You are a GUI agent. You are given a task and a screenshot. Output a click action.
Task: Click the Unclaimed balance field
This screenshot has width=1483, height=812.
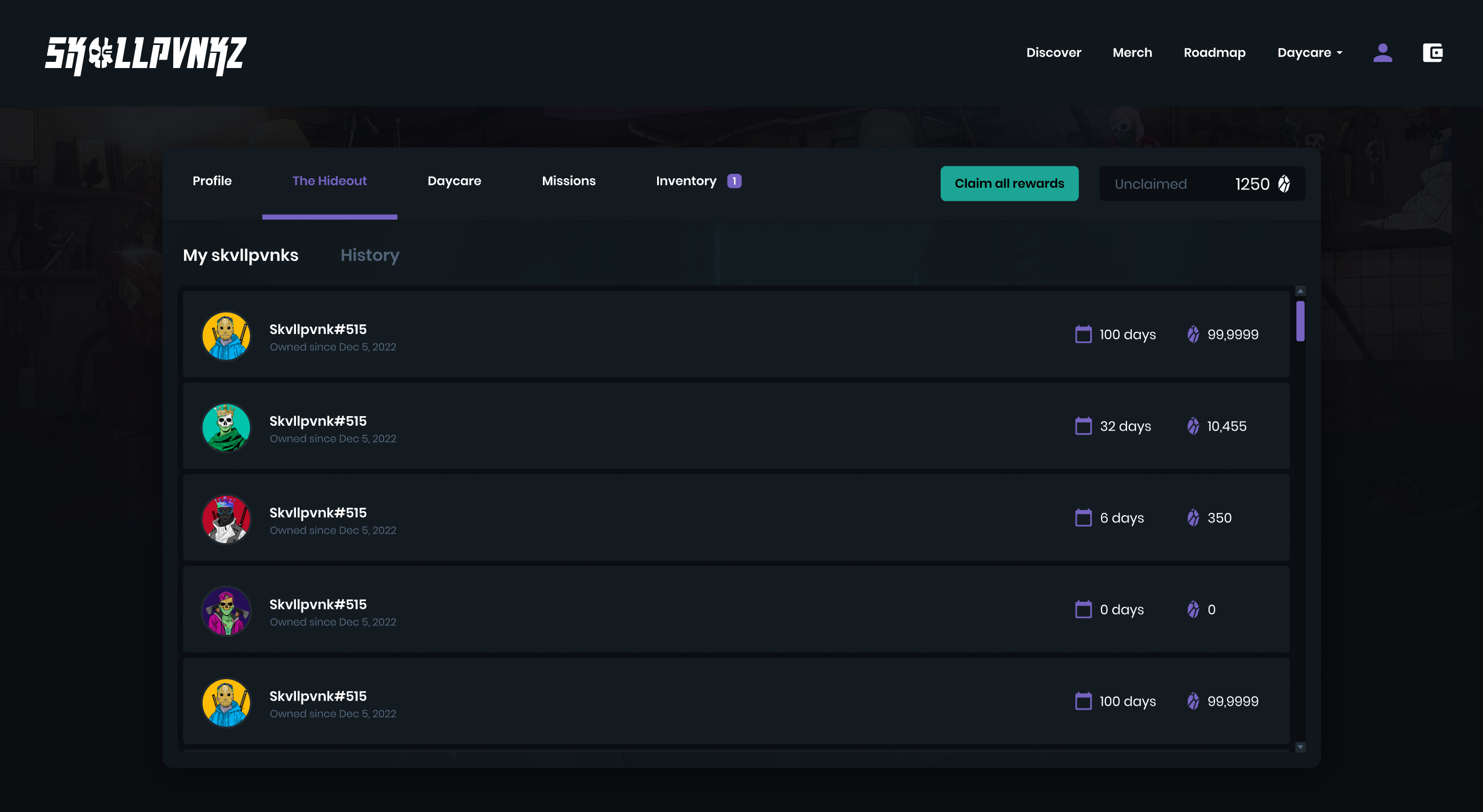click(x=1202, y=183)
